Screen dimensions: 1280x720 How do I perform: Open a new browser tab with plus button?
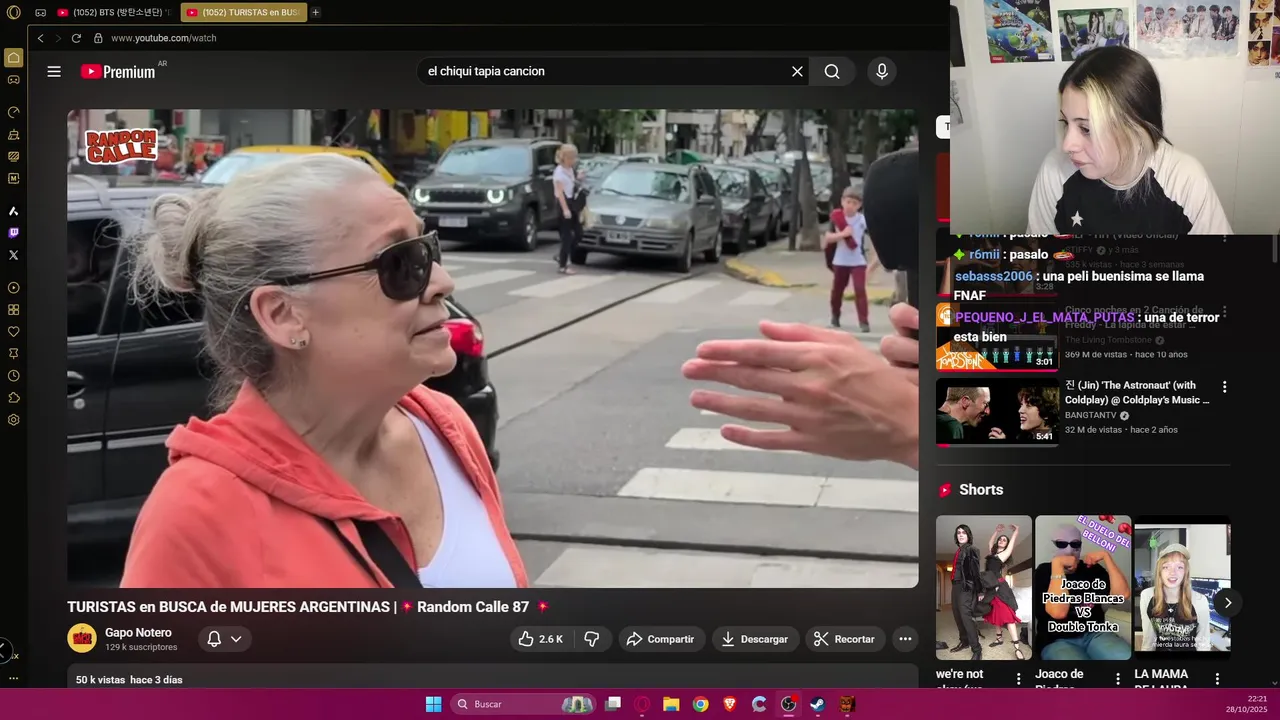[315, 12]
